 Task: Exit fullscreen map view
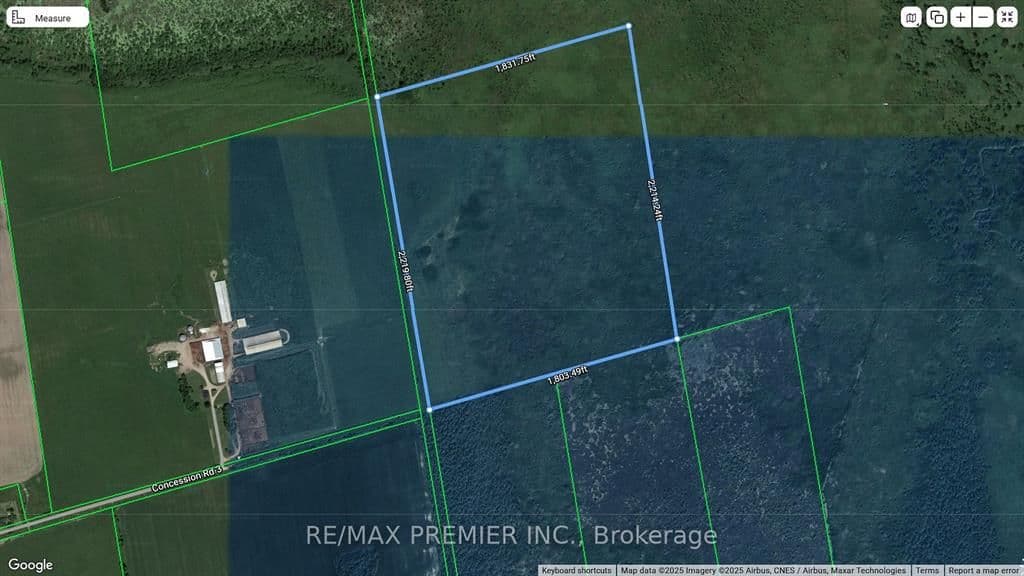click(x=1007, y=17)
